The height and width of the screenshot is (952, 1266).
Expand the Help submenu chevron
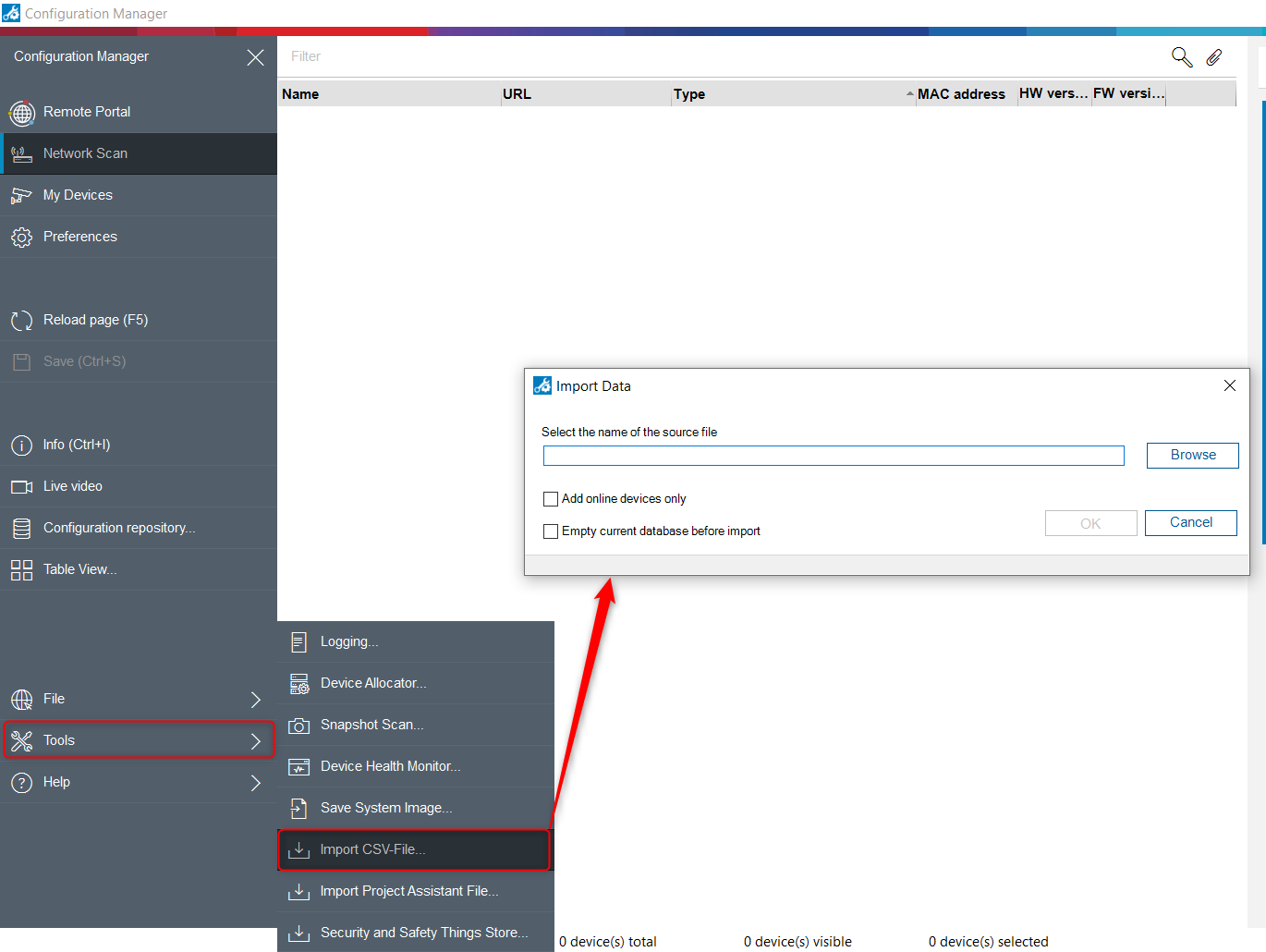256,783
